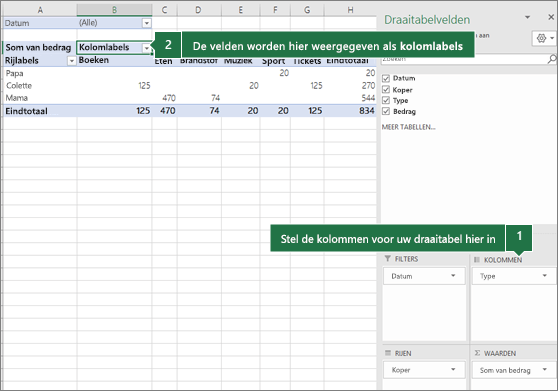
Task: Open the Rijlabels filter dropdown
Action: [72, 61]
